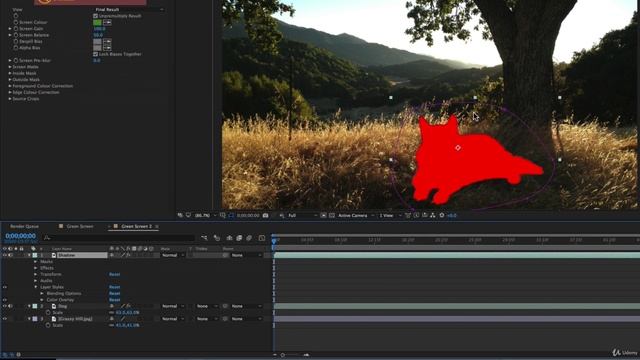Click the timeline layer search field
Image resolution: width=640 pixels, height=360 pixels.
tap(119, 238)
